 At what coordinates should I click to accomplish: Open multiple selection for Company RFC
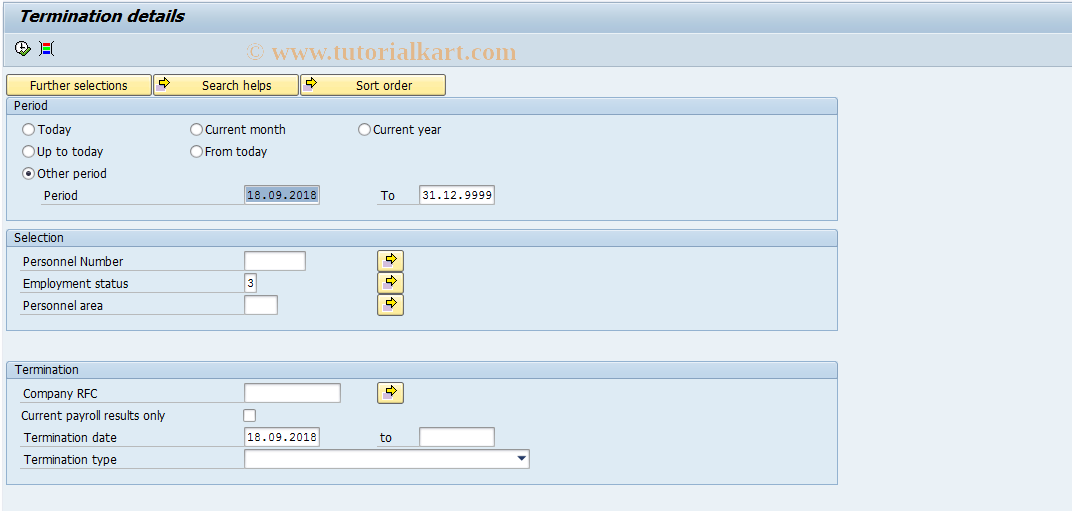(390, 393)
